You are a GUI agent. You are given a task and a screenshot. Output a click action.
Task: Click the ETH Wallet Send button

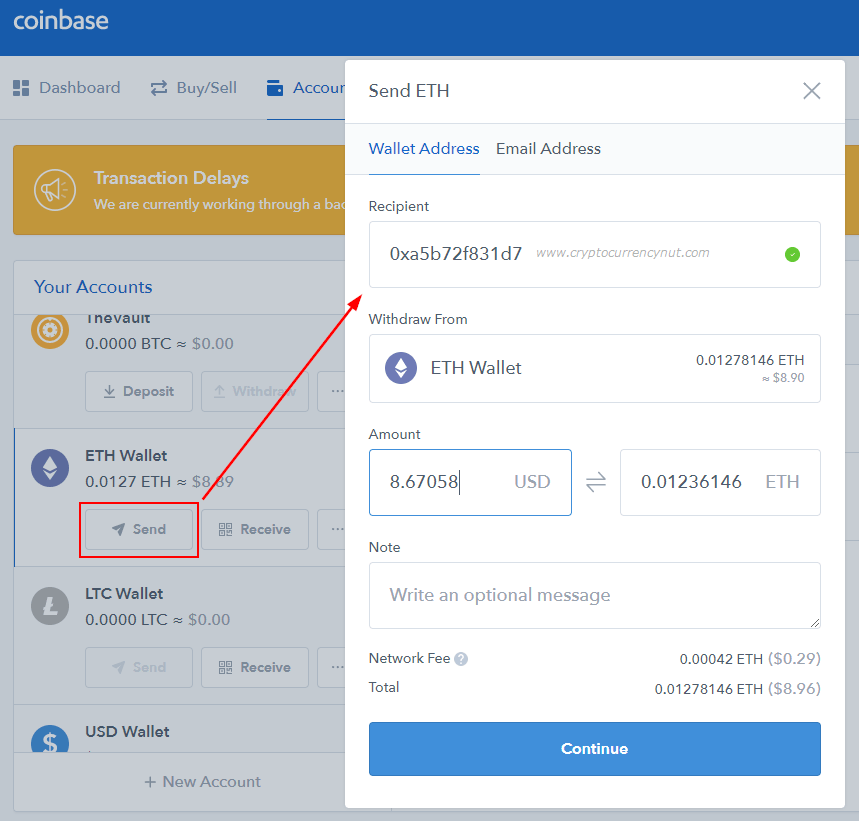pyautogui.click(x=139, y=529)
